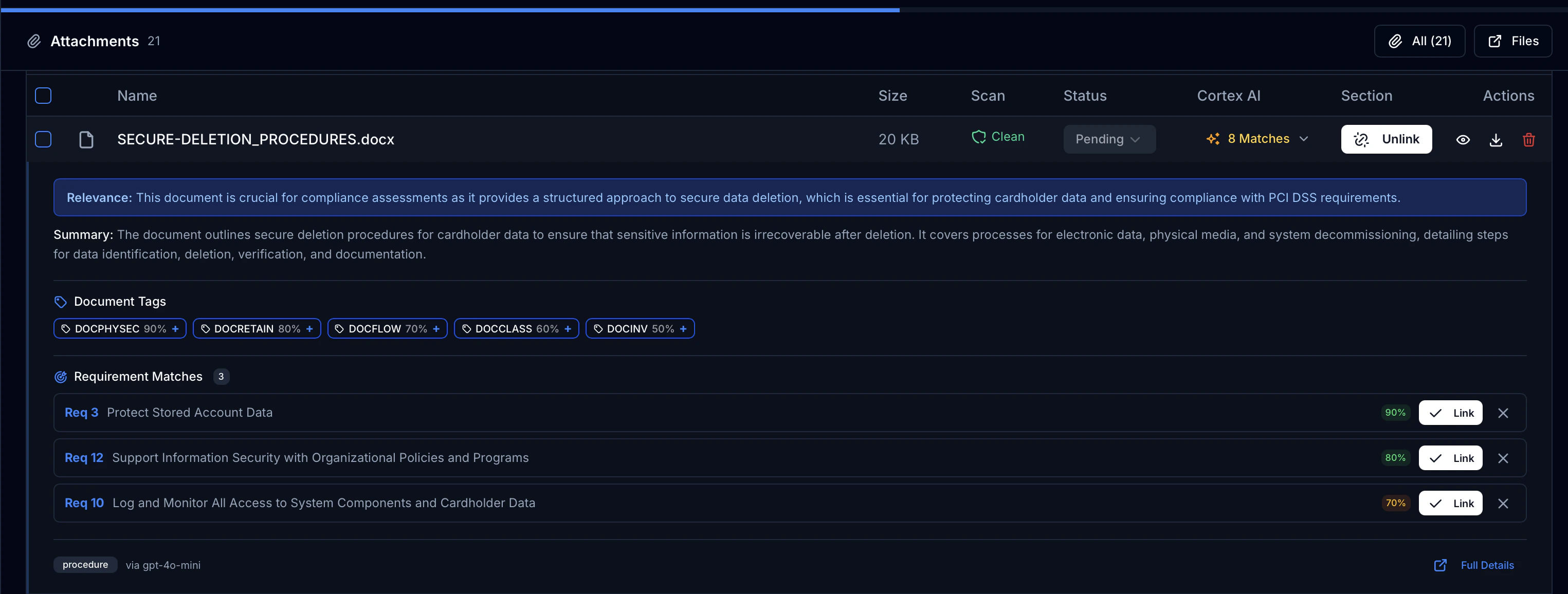The height and width of the screenshot is (594, 1568).
Task: Check the row checkbox for SECURE-DELETION_PROCEDURES.docx
Action: (x=43, y=139)
